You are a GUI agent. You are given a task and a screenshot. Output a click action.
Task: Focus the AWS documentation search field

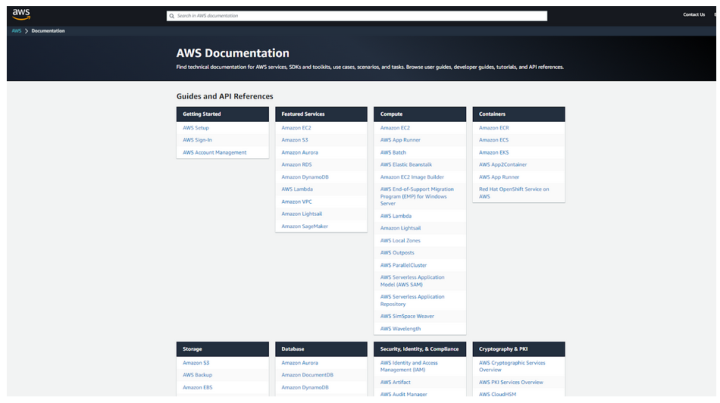click(x=357, y=16)
